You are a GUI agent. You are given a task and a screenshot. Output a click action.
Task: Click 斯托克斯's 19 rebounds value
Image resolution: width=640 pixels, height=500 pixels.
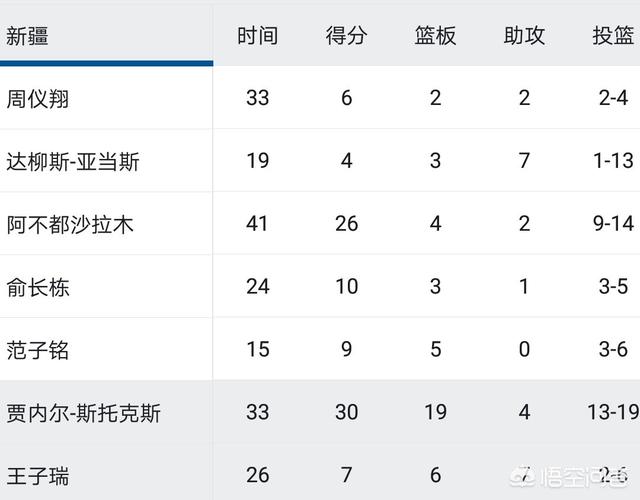click(436, 412)
